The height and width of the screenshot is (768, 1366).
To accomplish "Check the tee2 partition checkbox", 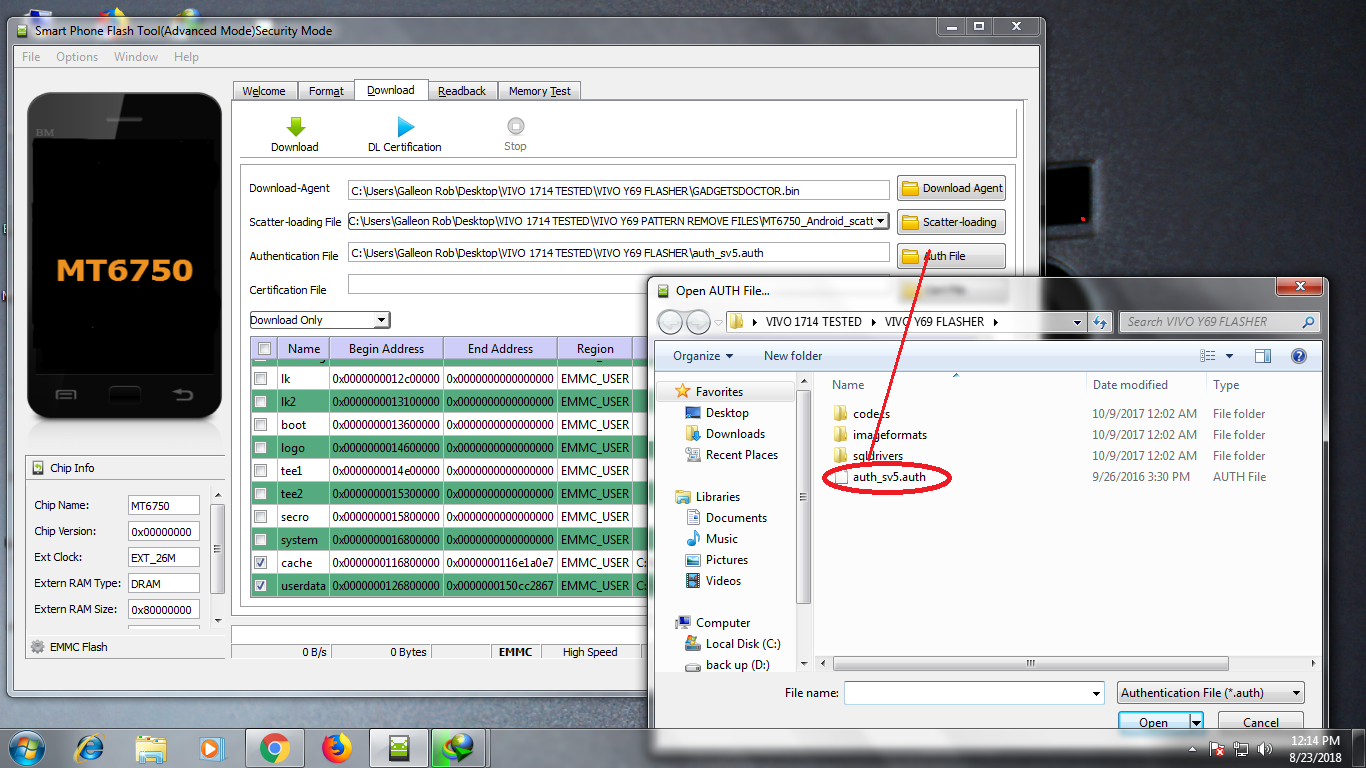I will coord(261,494).
